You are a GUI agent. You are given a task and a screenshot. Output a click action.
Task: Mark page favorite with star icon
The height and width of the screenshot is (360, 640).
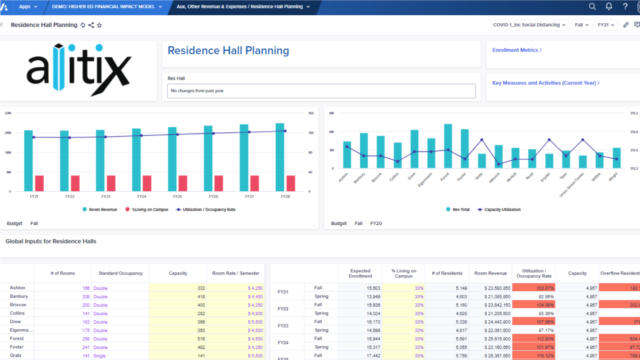(99, 25)
